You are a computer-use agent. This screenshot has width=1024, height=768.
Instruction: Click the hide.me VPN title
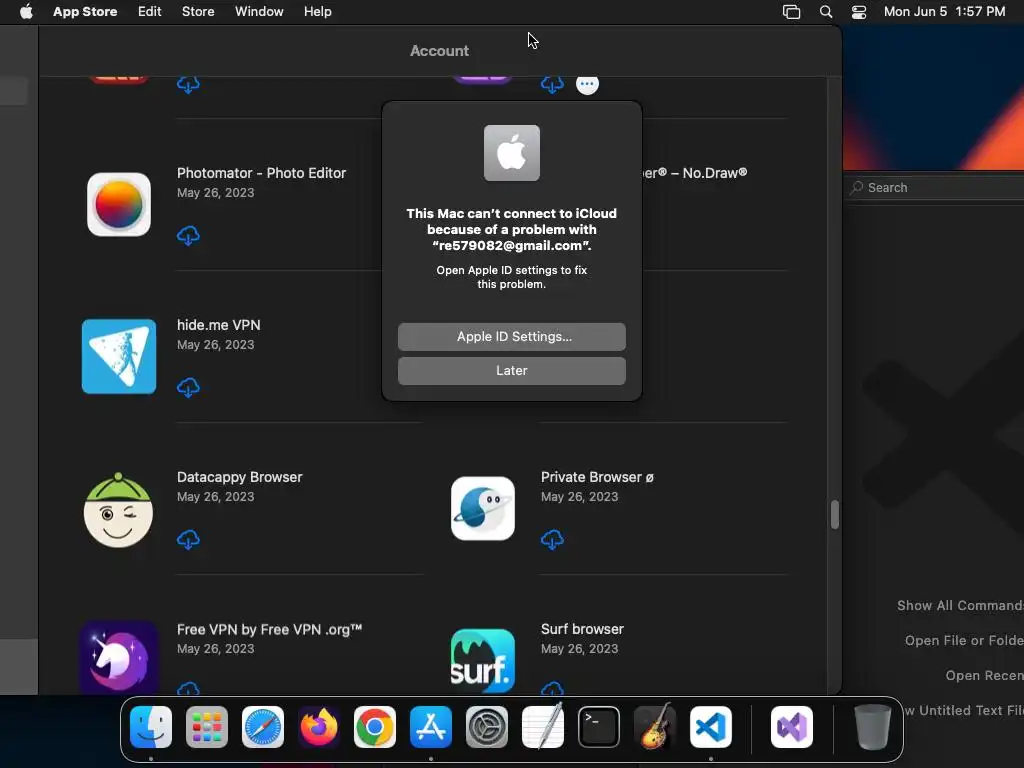219,325
